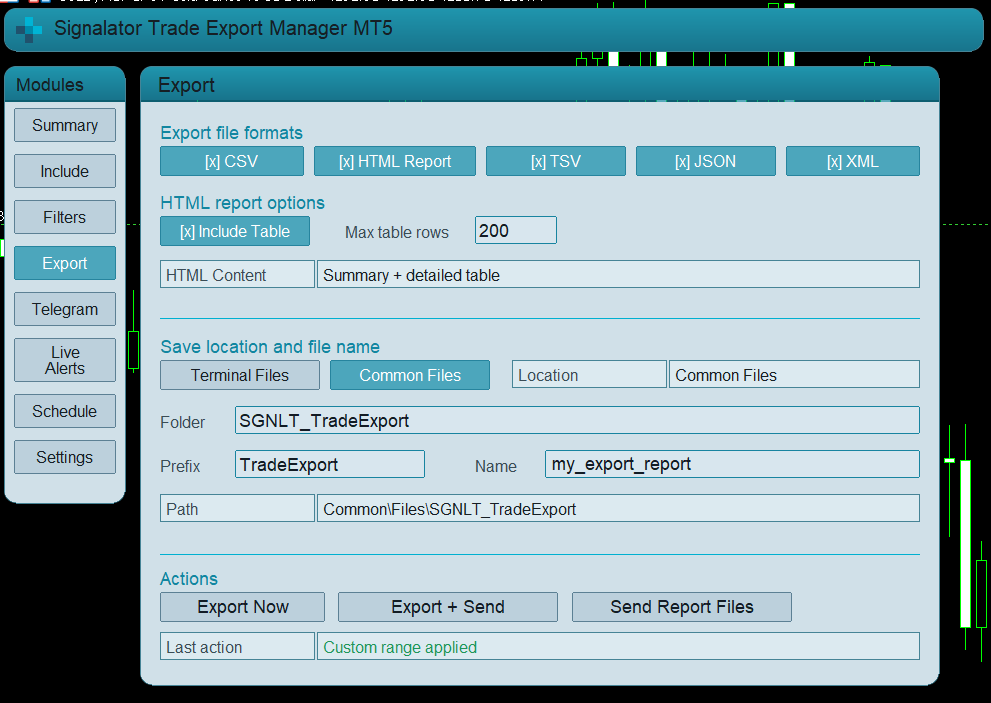Screen dimensions: 991x703
Task: Go to the Live Alerts module
Action: pos(65,360)
